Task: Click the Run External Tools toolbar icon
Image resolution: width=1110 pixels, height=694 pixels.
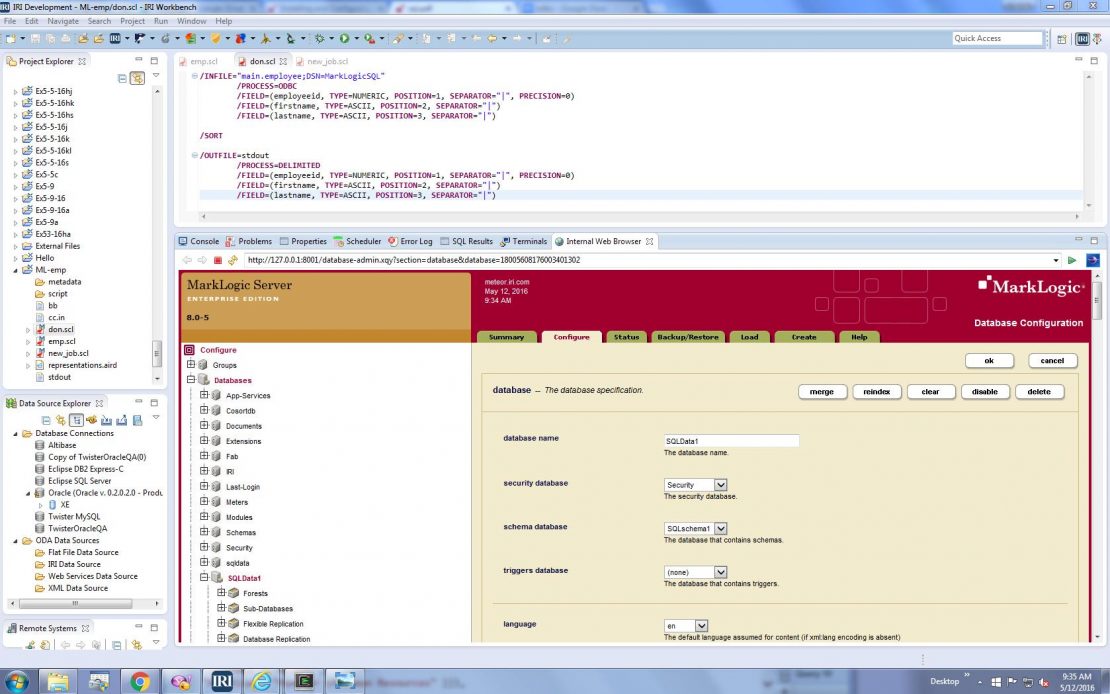Action: point(369,38)
